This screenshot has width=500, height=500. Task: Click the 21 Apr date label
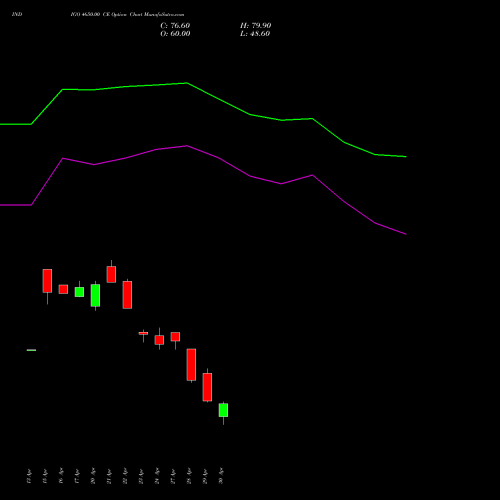(x=109, y=476)
